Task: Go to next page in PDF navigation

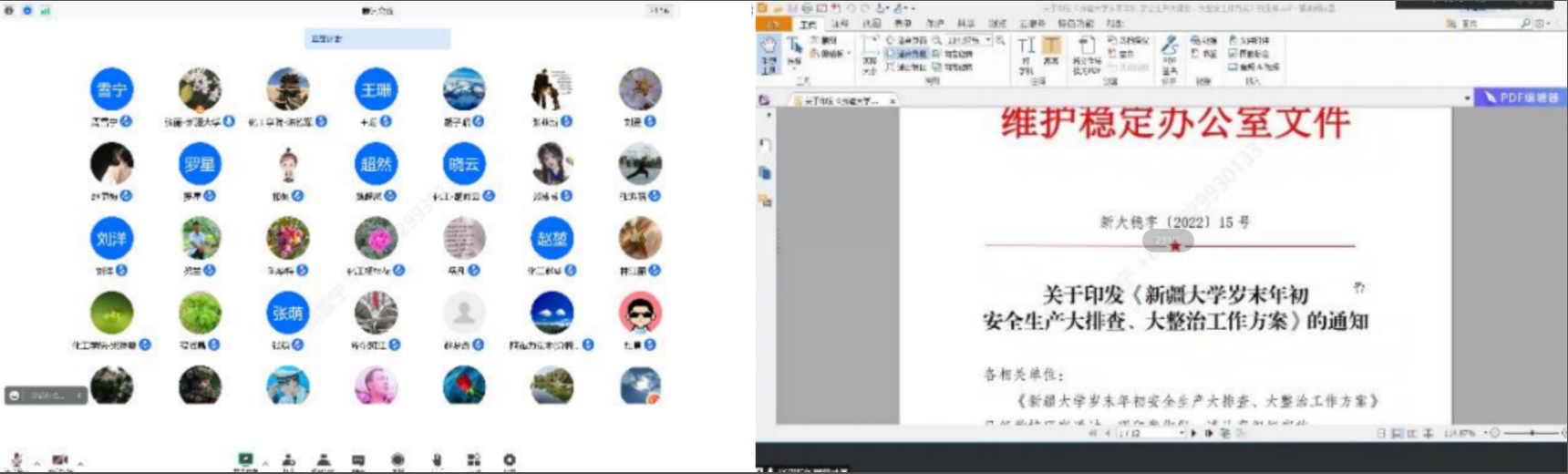Action: click(1194, 434)
